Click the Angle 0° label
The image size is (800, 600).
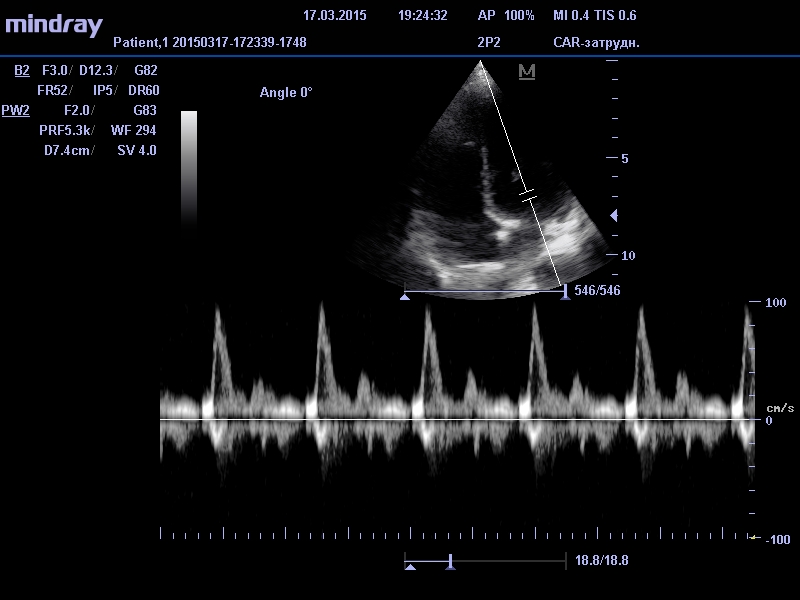[x=286, y=93]
